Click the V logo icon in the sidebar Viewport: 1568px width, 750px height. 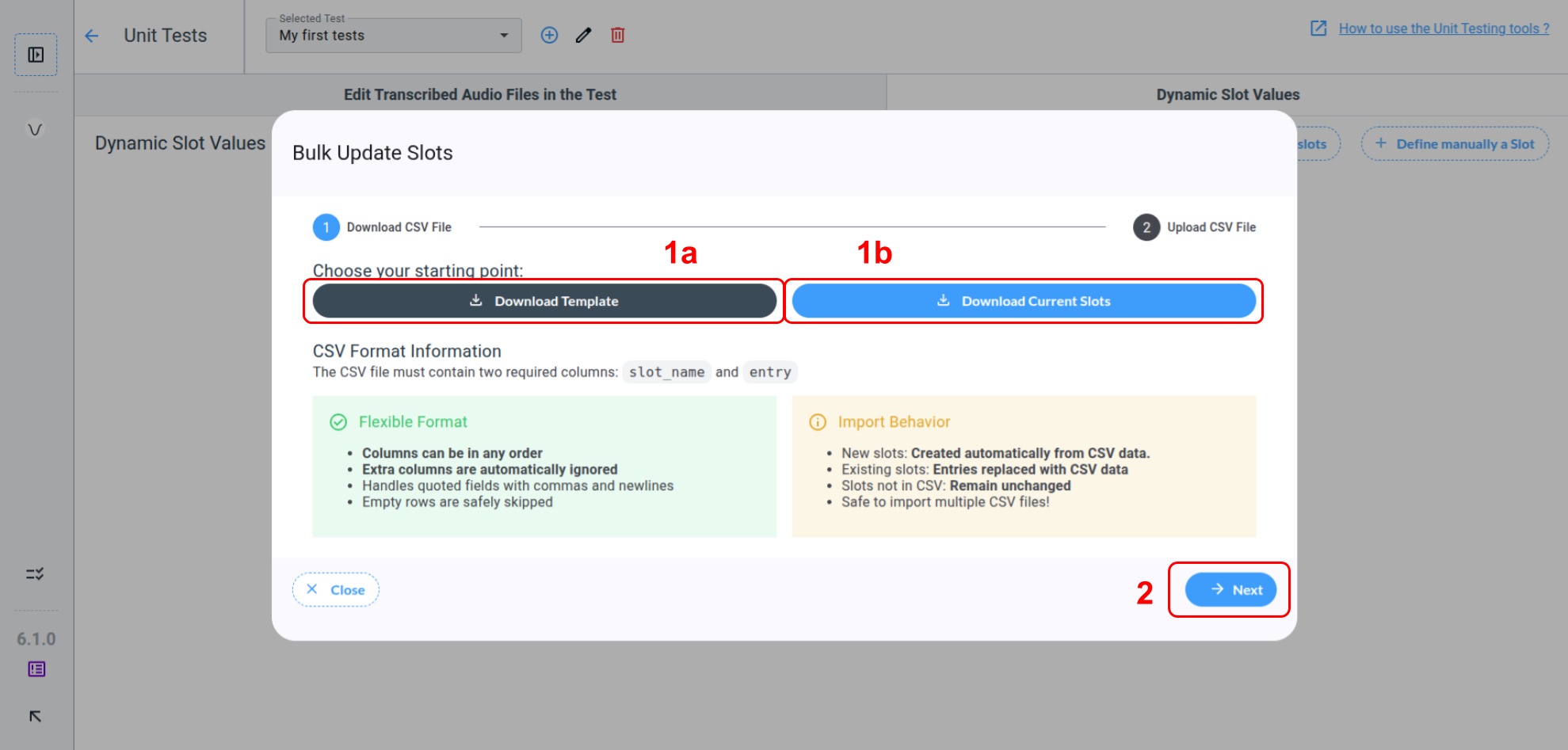click(x=35, y=129)
